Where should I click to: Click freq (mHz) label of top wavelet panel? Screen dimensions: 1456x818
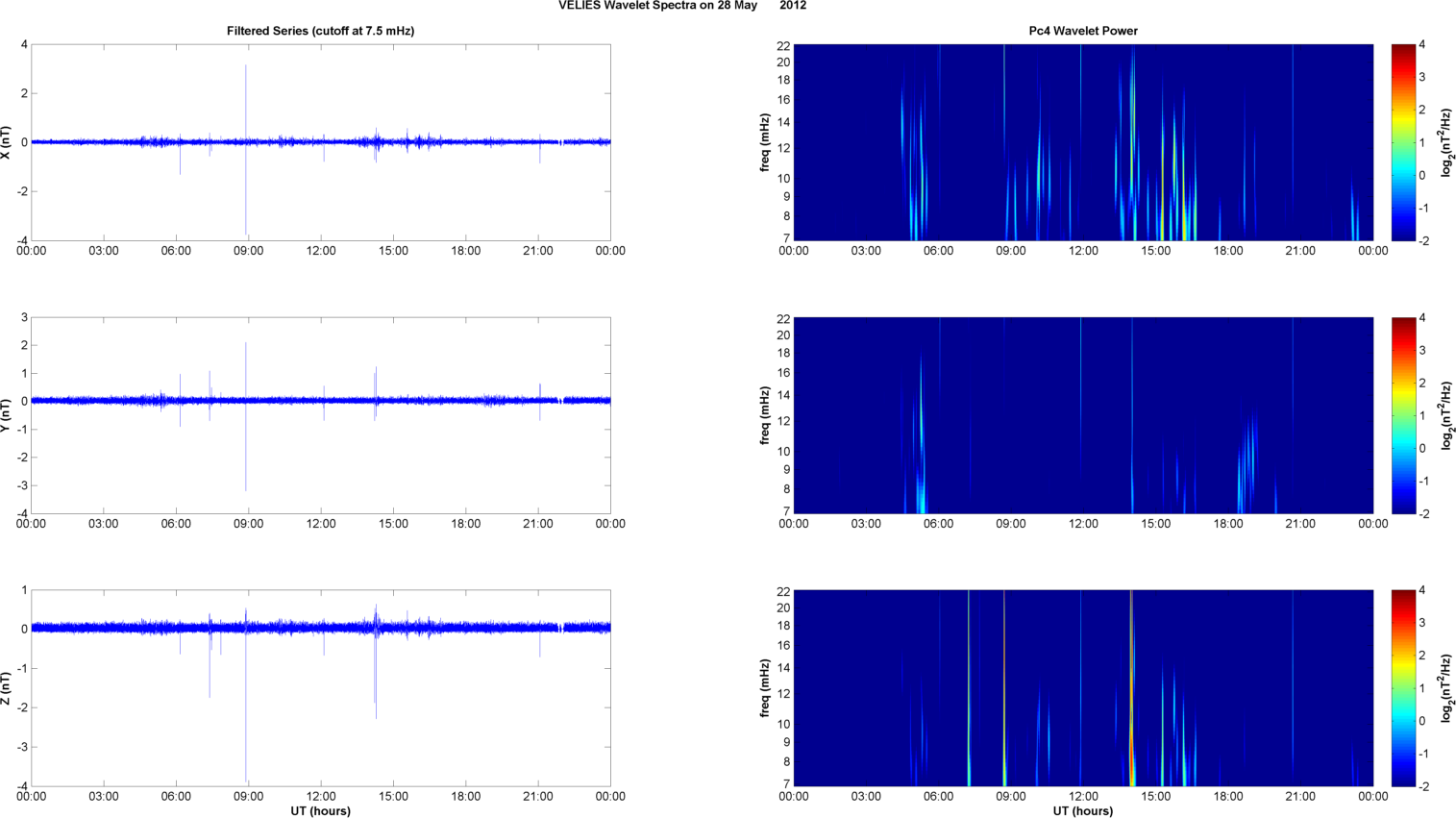click(765, 142)
